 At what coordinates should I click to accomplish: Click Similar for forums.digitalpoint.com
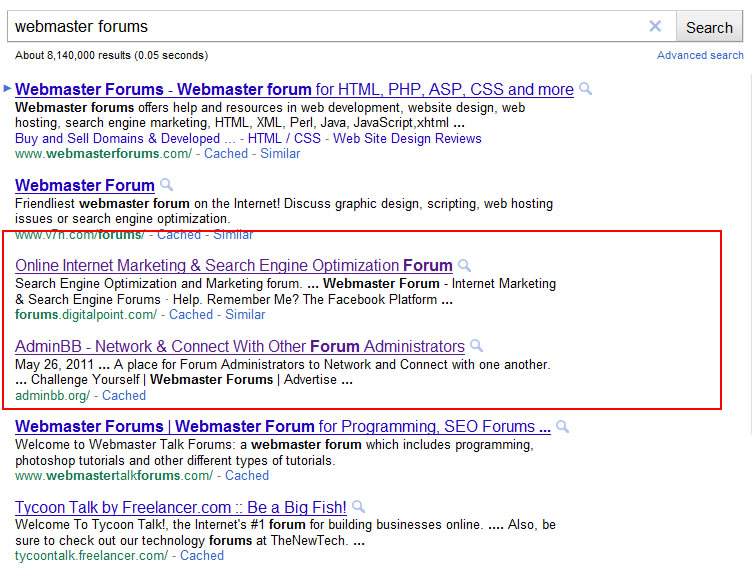[245, 315]
